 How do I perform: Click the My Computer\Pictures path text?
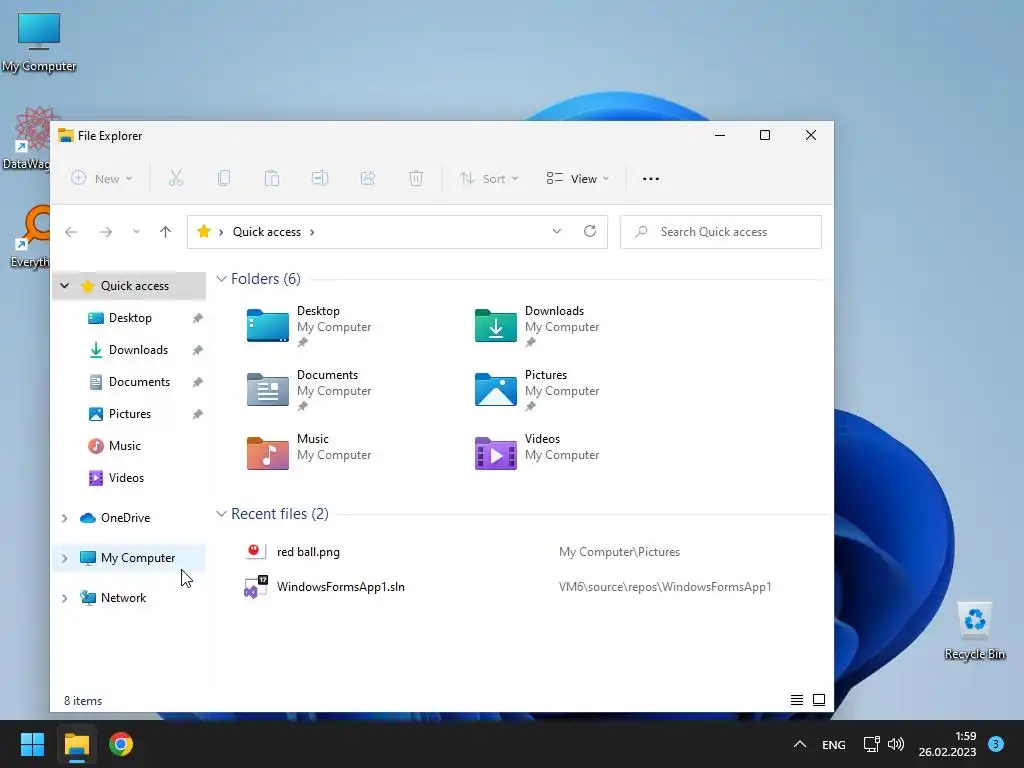click(619, 552)
